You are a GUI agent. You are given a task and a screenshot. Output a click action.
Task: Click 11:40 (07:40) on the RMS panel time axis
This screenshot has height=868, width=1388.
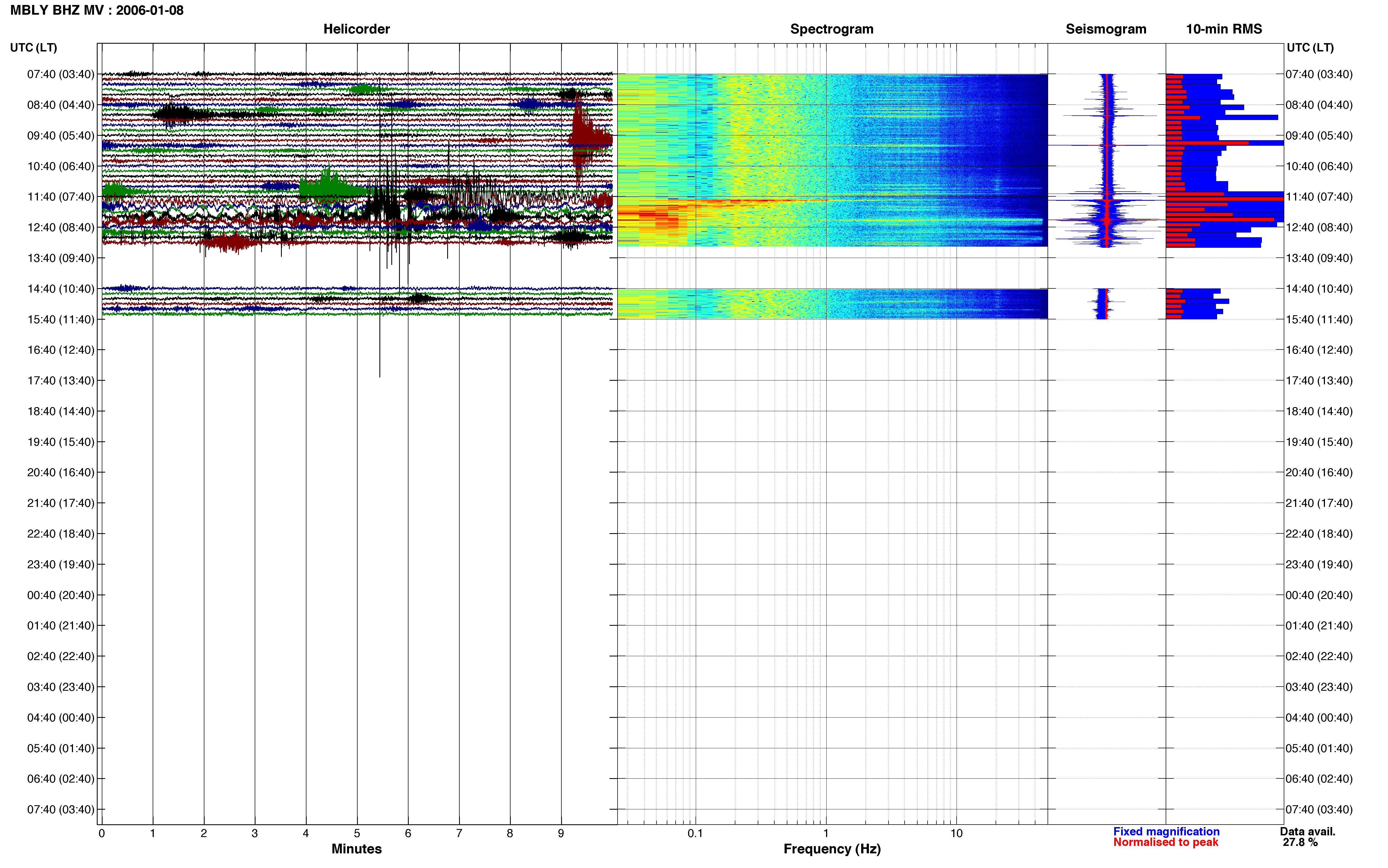point(1319,197)
